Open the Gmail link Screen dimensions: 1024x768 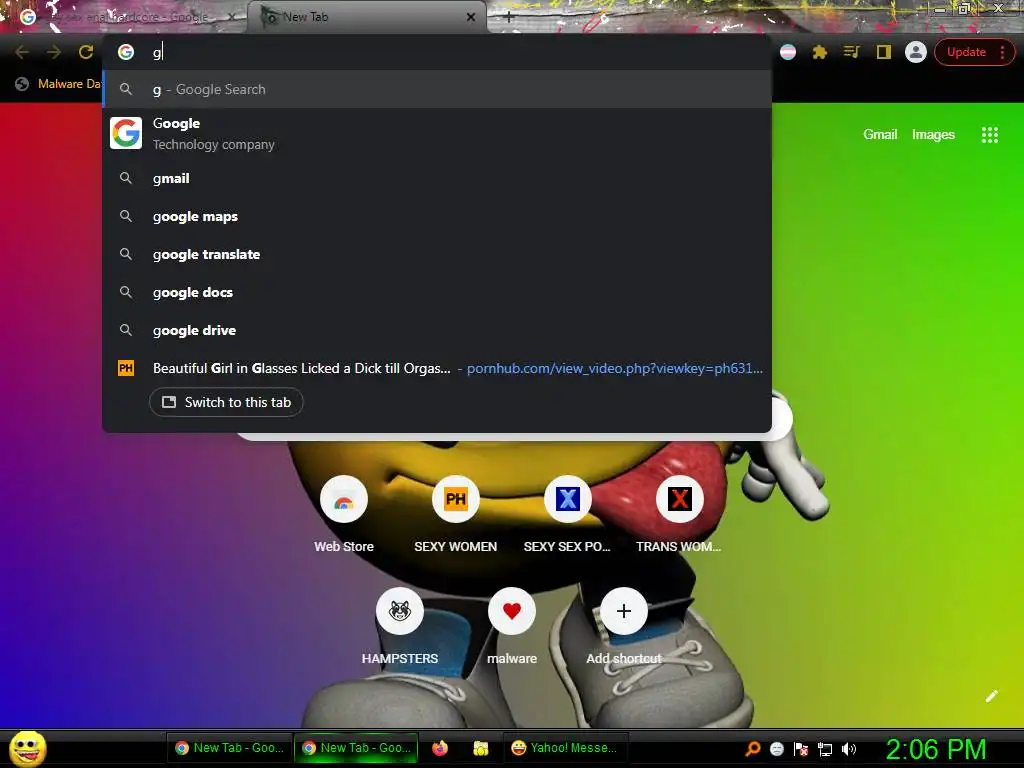[x=880, y=135]
